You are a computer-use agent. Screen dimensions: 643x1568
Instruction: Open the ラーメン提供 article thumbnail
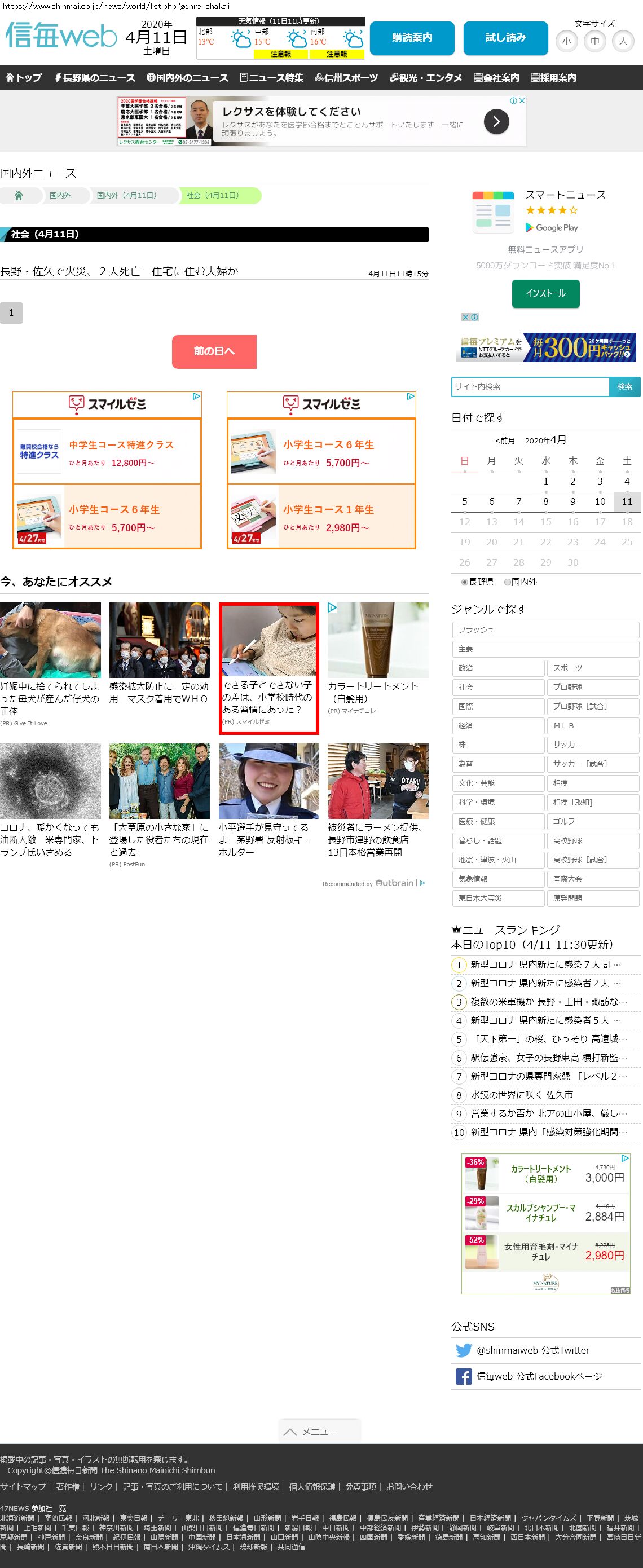click(378, 781)
